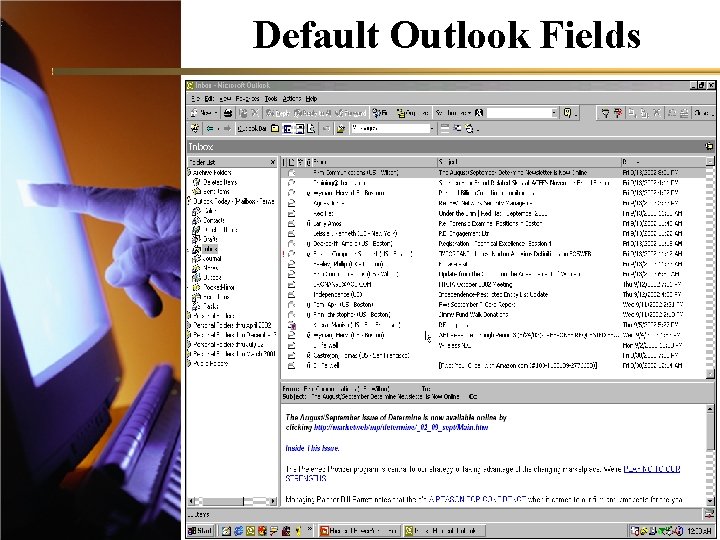Expand the Inbox folder tree node
The image size is (720, 540).
pos(188,249)
